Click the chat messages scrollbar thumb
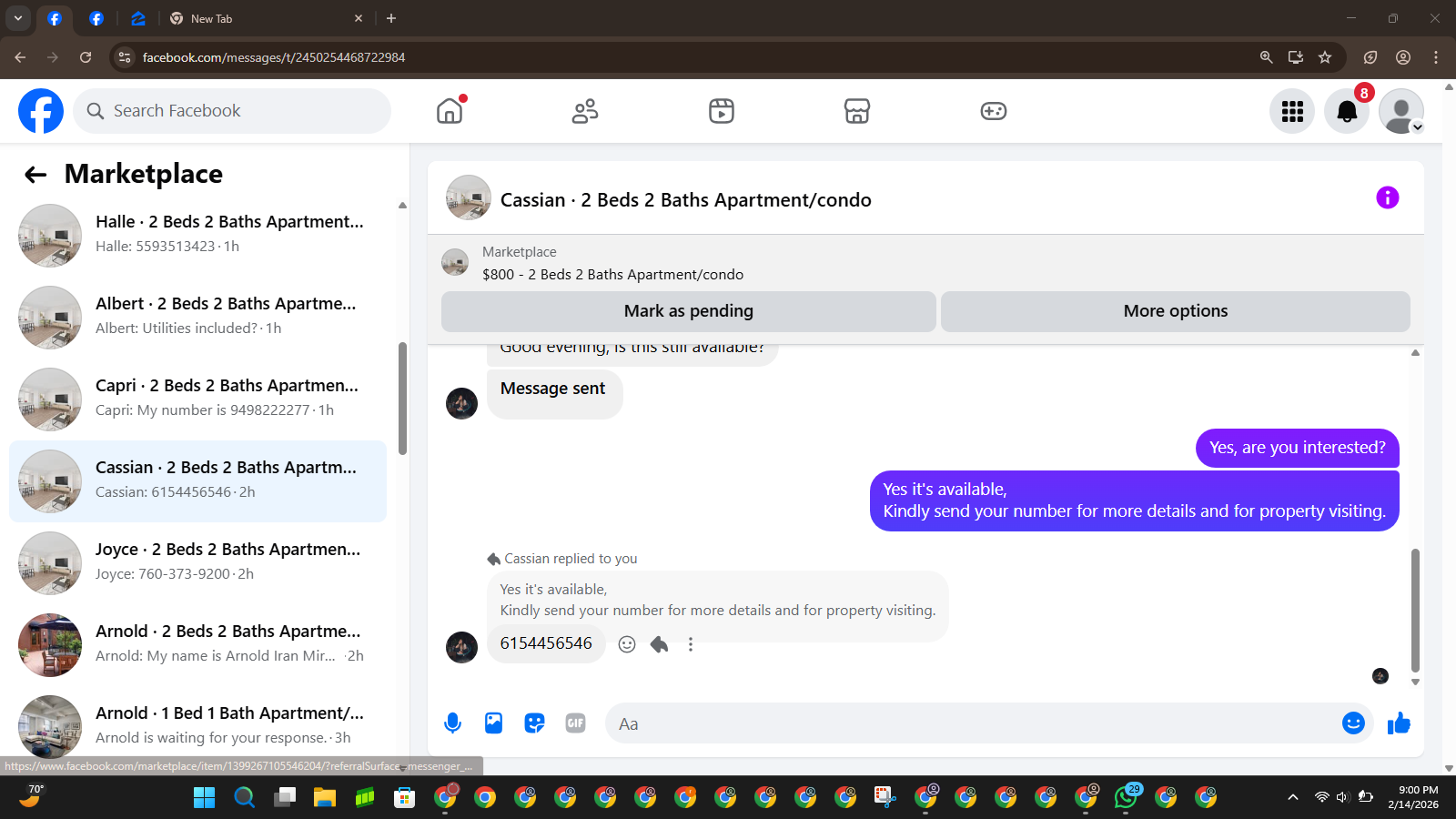 tap(1415, 610)
